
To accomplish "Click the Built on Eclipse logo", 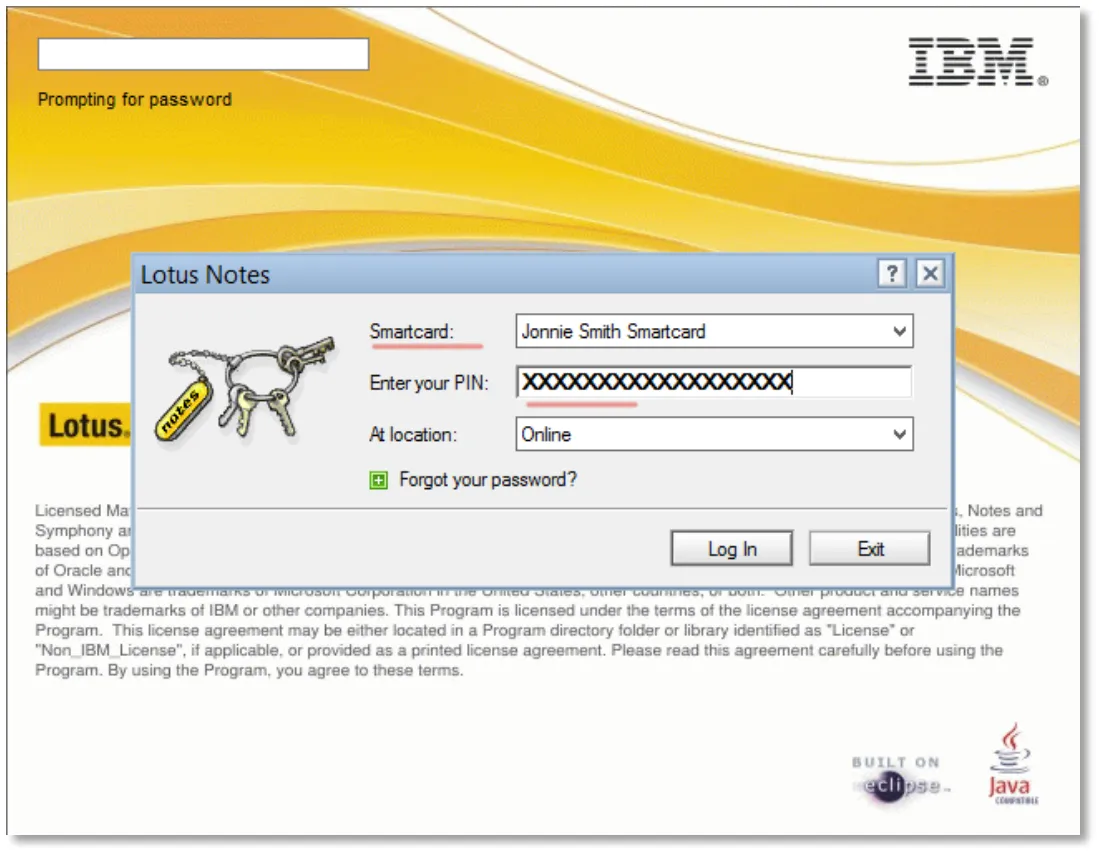I will click(901, 779).
